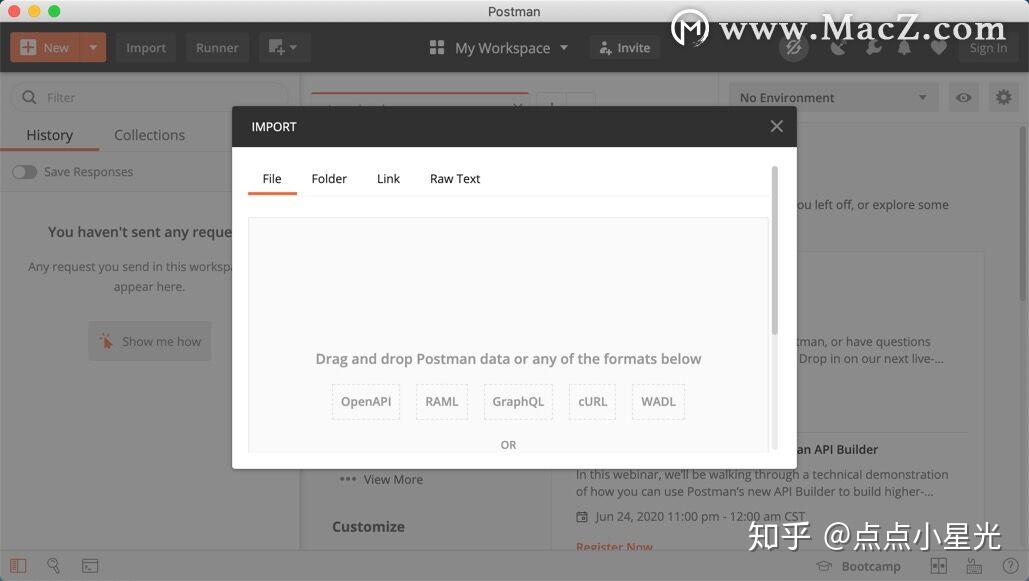Open the Runner
This screenshot has height=581, width=1029.
click(217, 47)
